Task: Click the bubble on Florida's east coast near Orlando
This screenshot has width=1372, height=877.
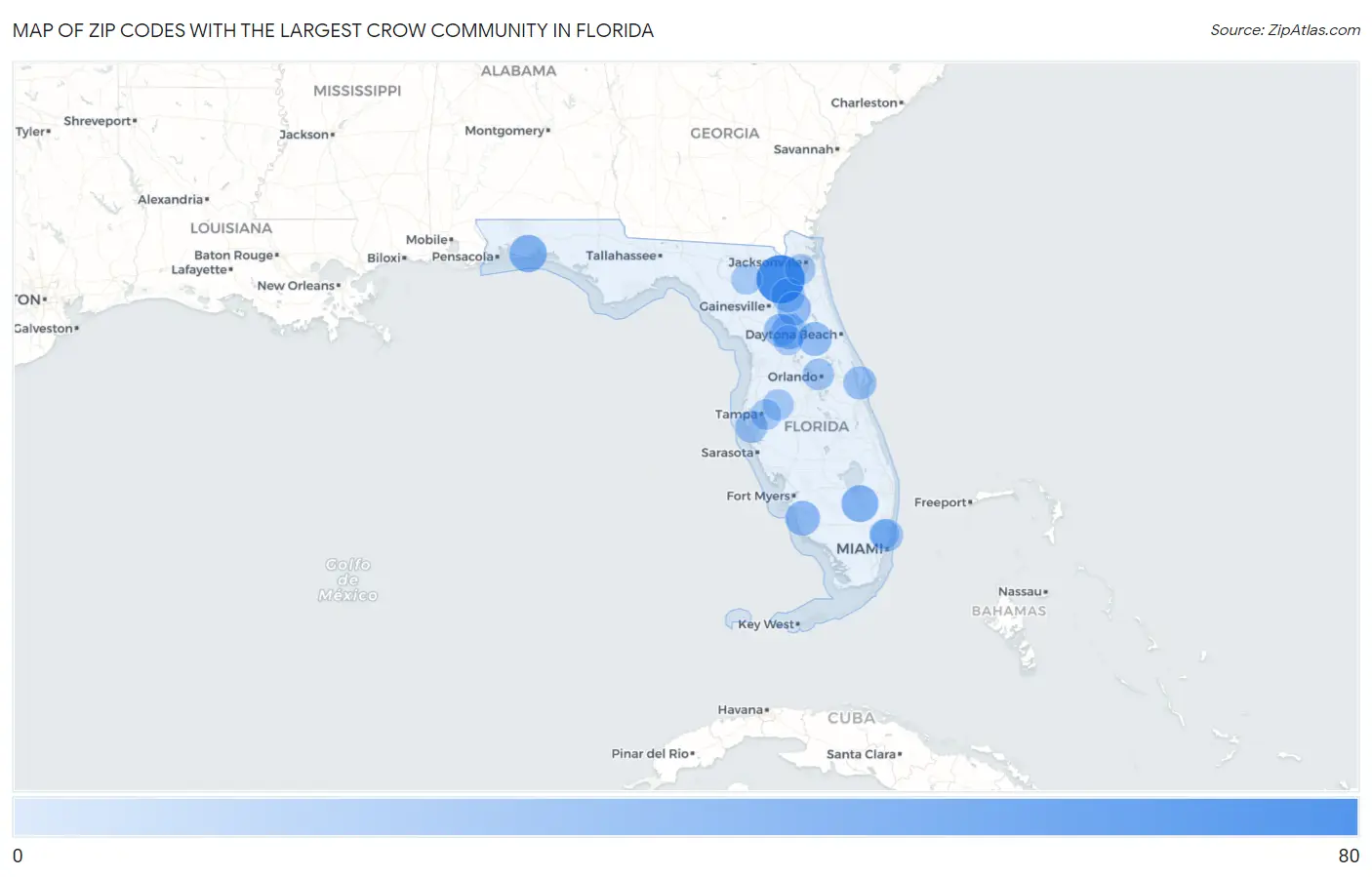Action: coord(860,383)
